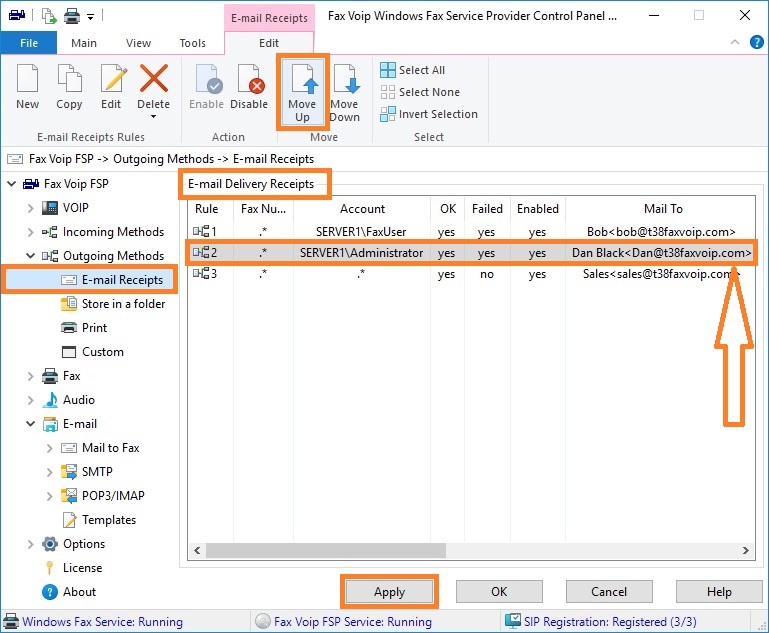Click the SIP Registration status bar entry

click(x=601, y=622)
